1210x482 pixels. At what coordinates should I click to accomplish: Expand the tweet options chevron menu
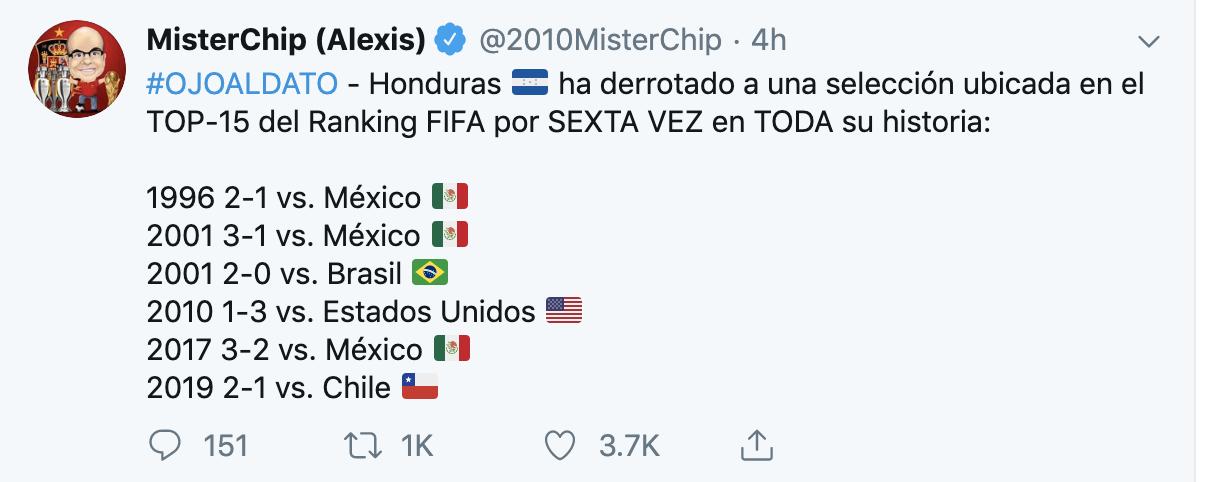pyautogui.click(x=1149, y=41)
